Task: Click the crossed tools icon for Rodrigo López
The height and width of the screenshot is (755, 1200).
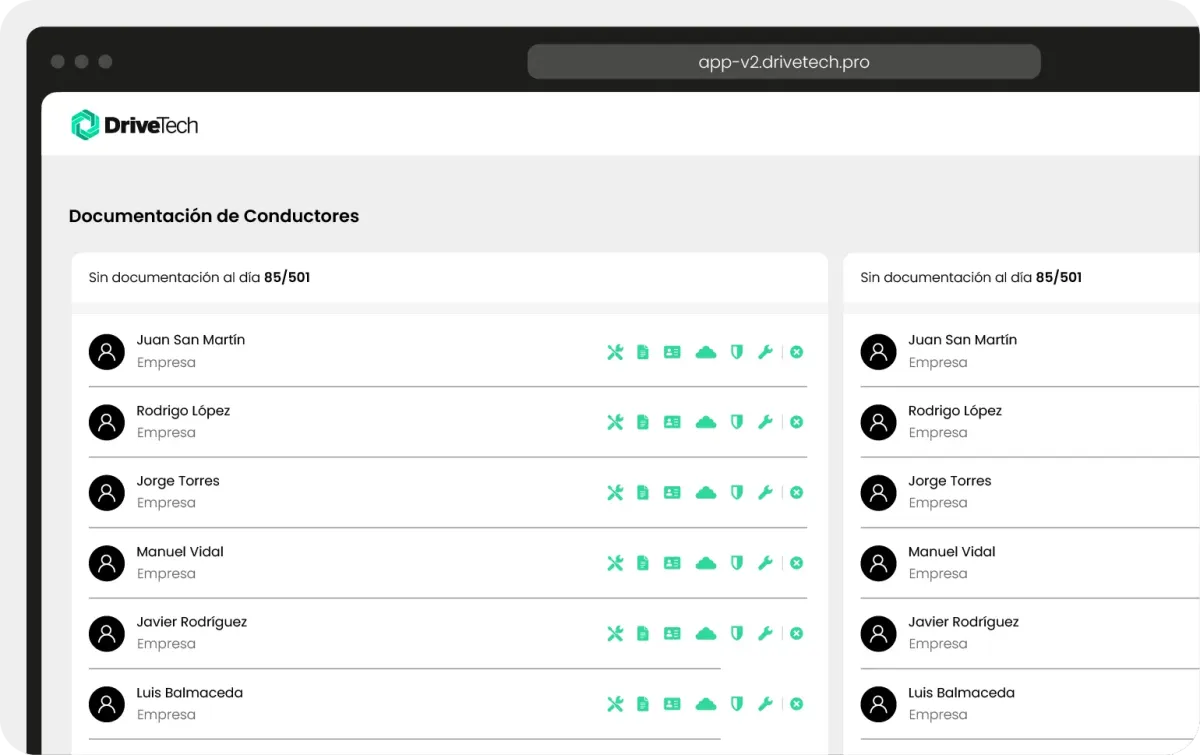Action: tap(615, 422)
